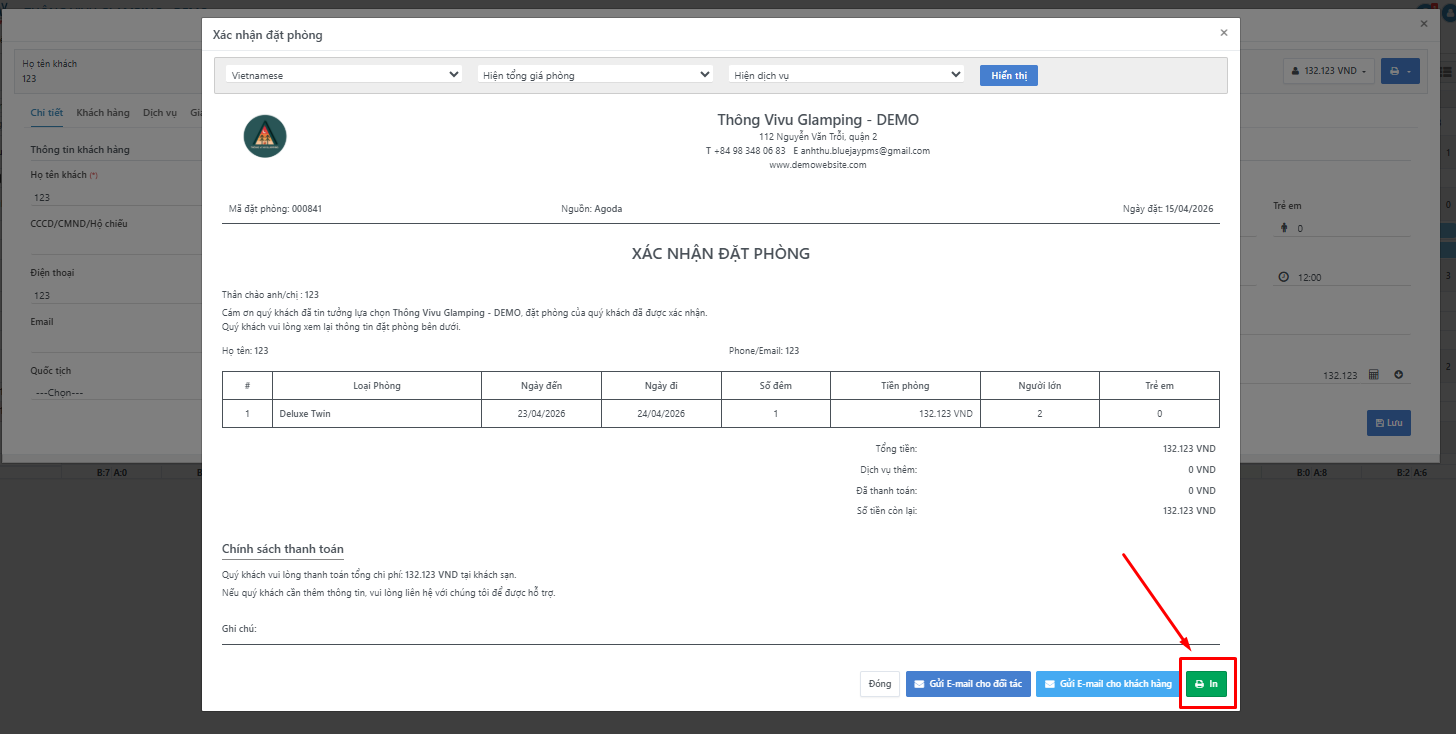1456x734 pixels.
Task: Click the clock icon next to 12:00
Action: pos(1284,277)
